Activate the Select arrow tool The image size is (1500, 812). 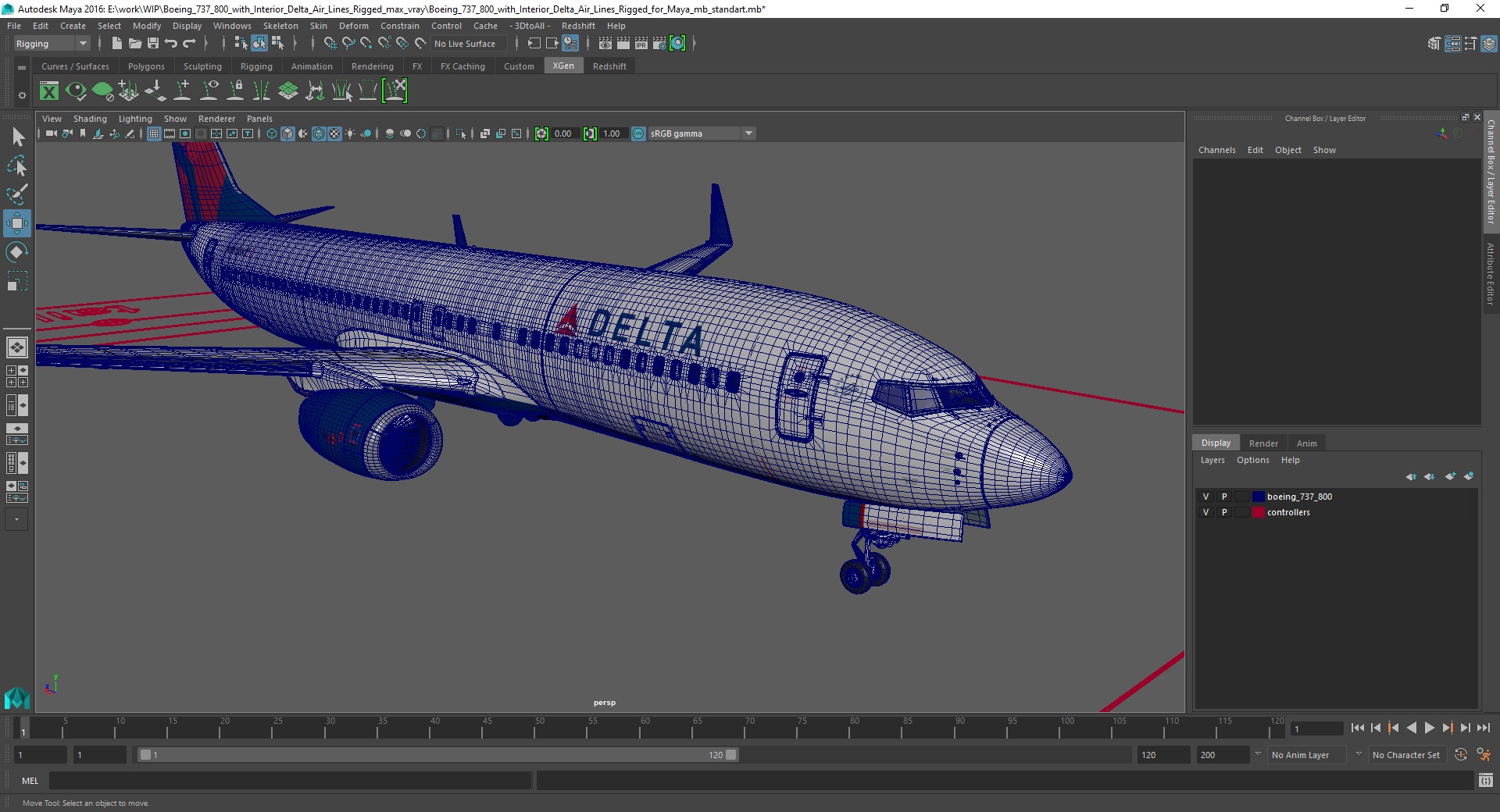coord(16,137)
